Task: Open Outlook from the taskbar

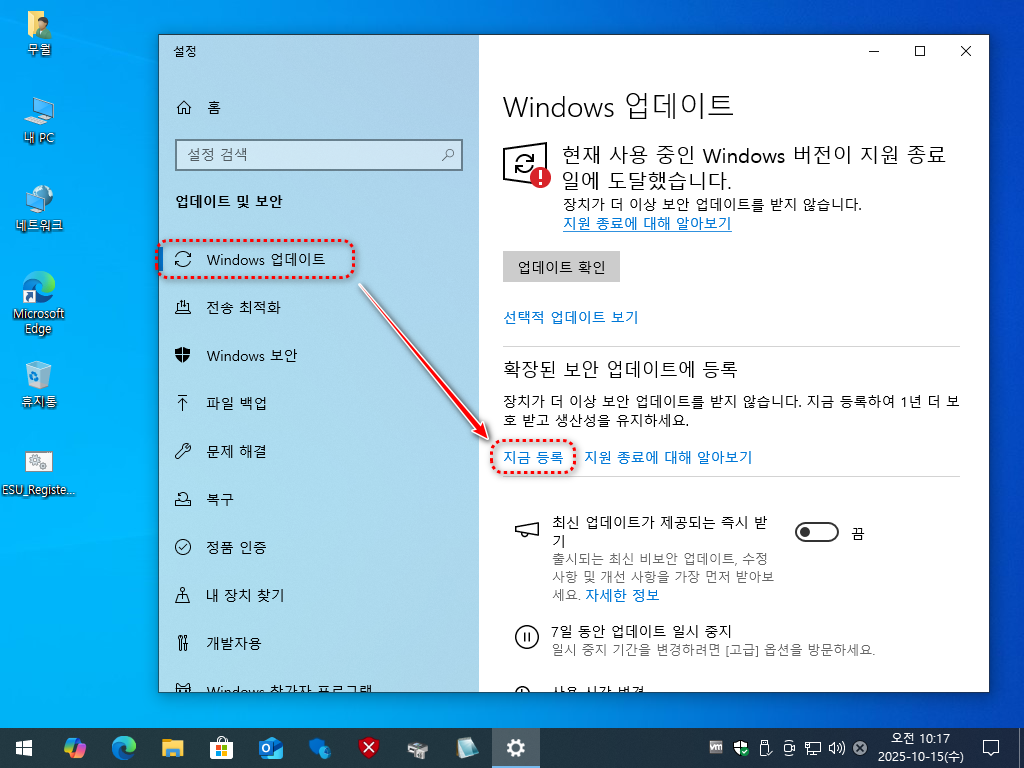Action: 270,748
